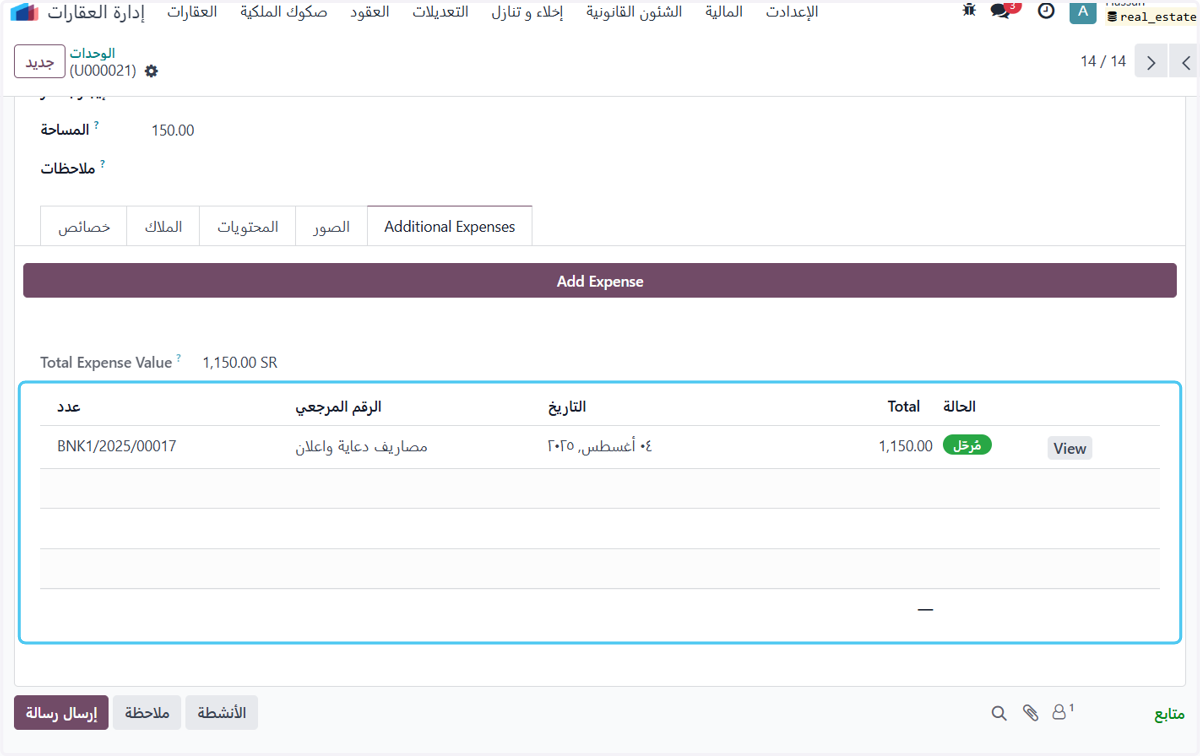Sort by the Total column header

coord(904,407)
